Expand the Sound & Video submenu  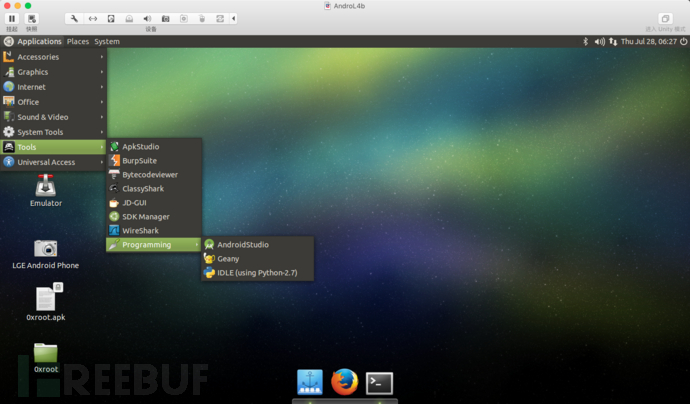pos(53,117)
